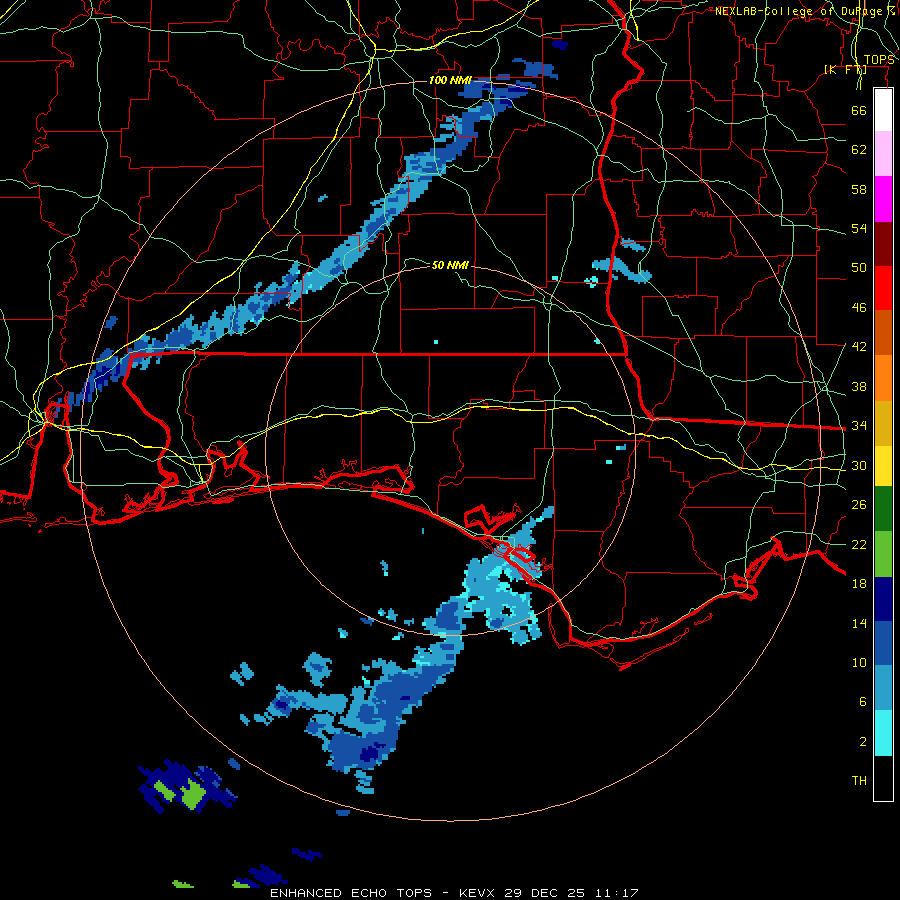Click the '6' legend value

tap(863, 702)
